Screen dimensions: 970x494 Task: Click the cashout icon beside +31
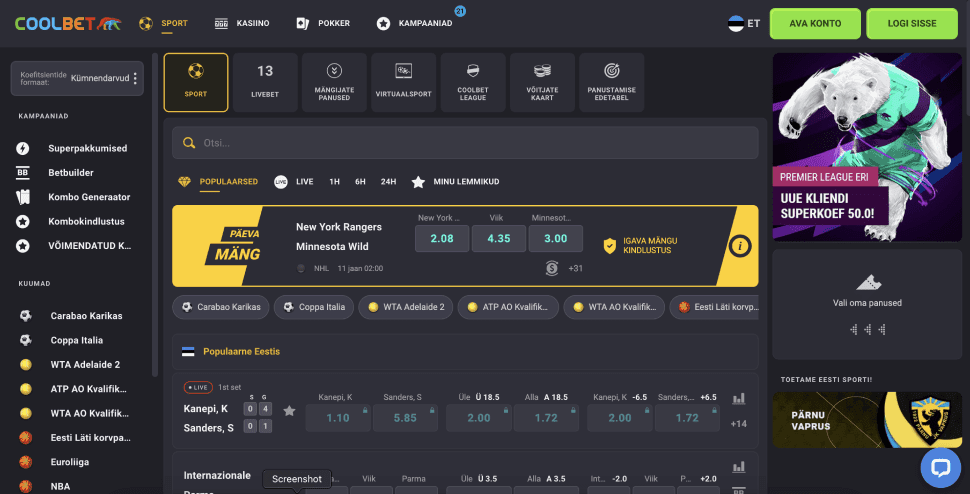click(x=552, y=268)
